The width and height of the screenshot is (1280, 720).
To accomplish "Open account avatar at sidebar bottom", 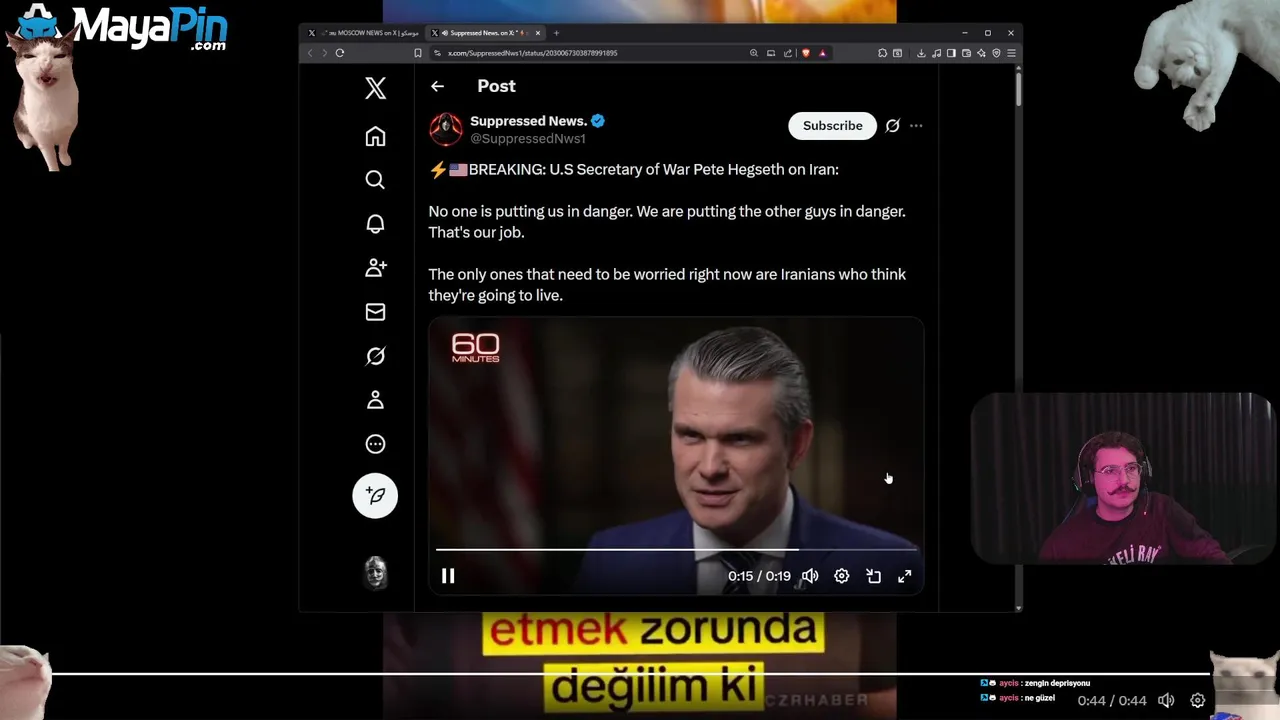I will pyautogui.click(x=375, y=572).
